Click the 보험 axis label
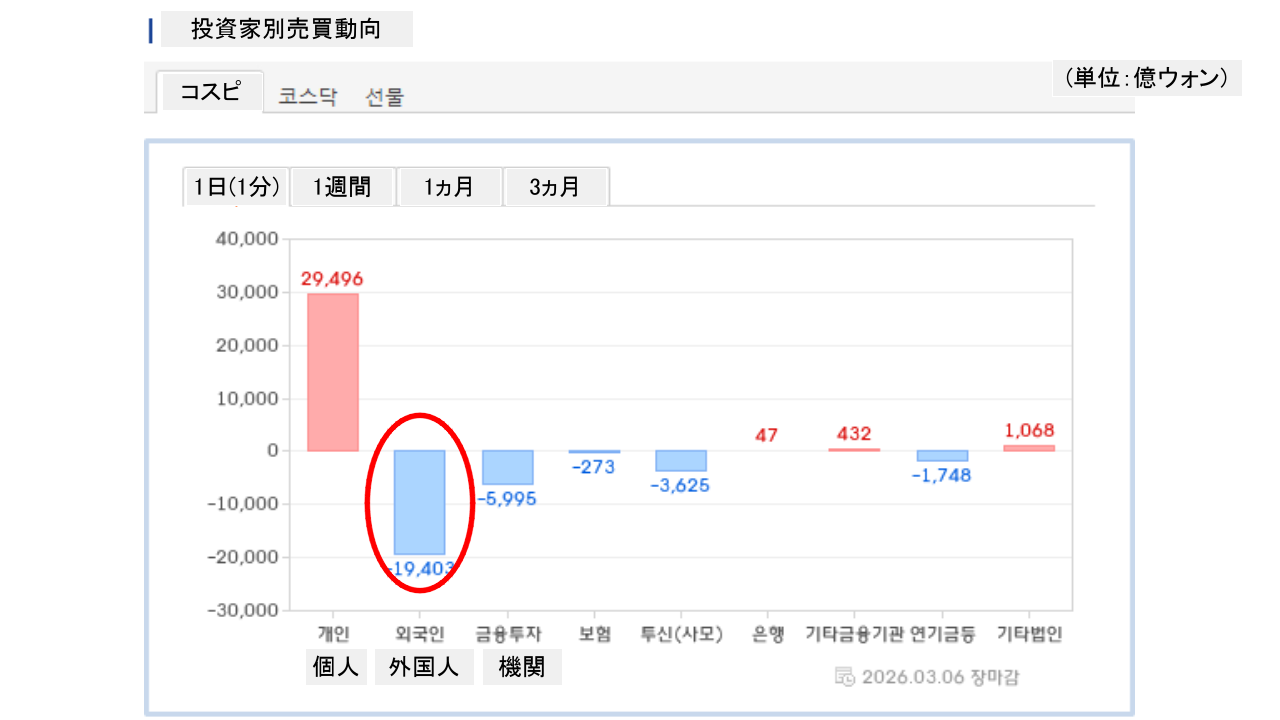Viewport: 1280px width, 720px height. tap(594, 634)
